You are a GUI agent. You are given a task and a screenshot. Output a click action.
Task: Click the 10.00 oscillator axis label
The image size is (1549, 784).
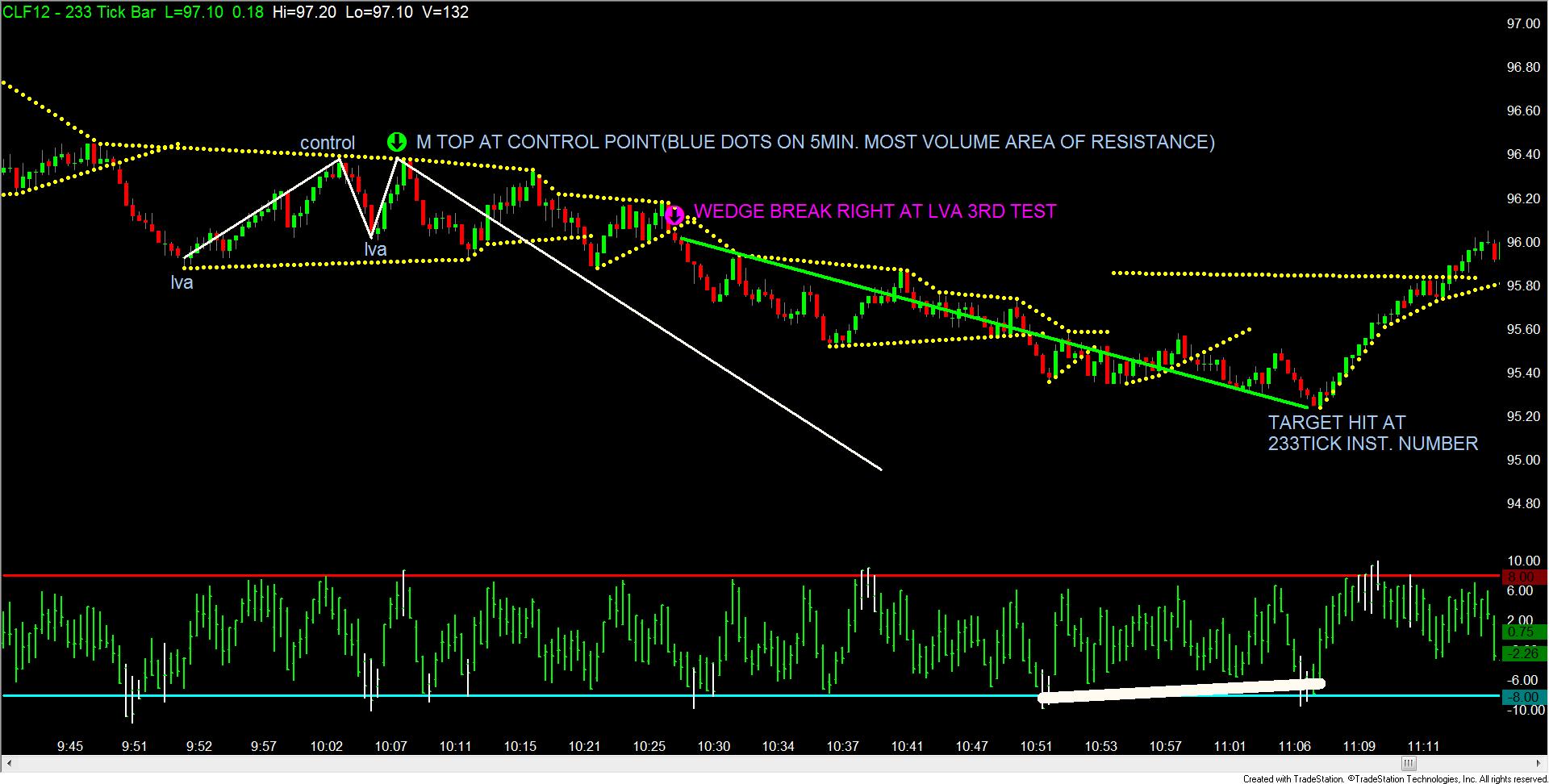(x=1523, y=561)
